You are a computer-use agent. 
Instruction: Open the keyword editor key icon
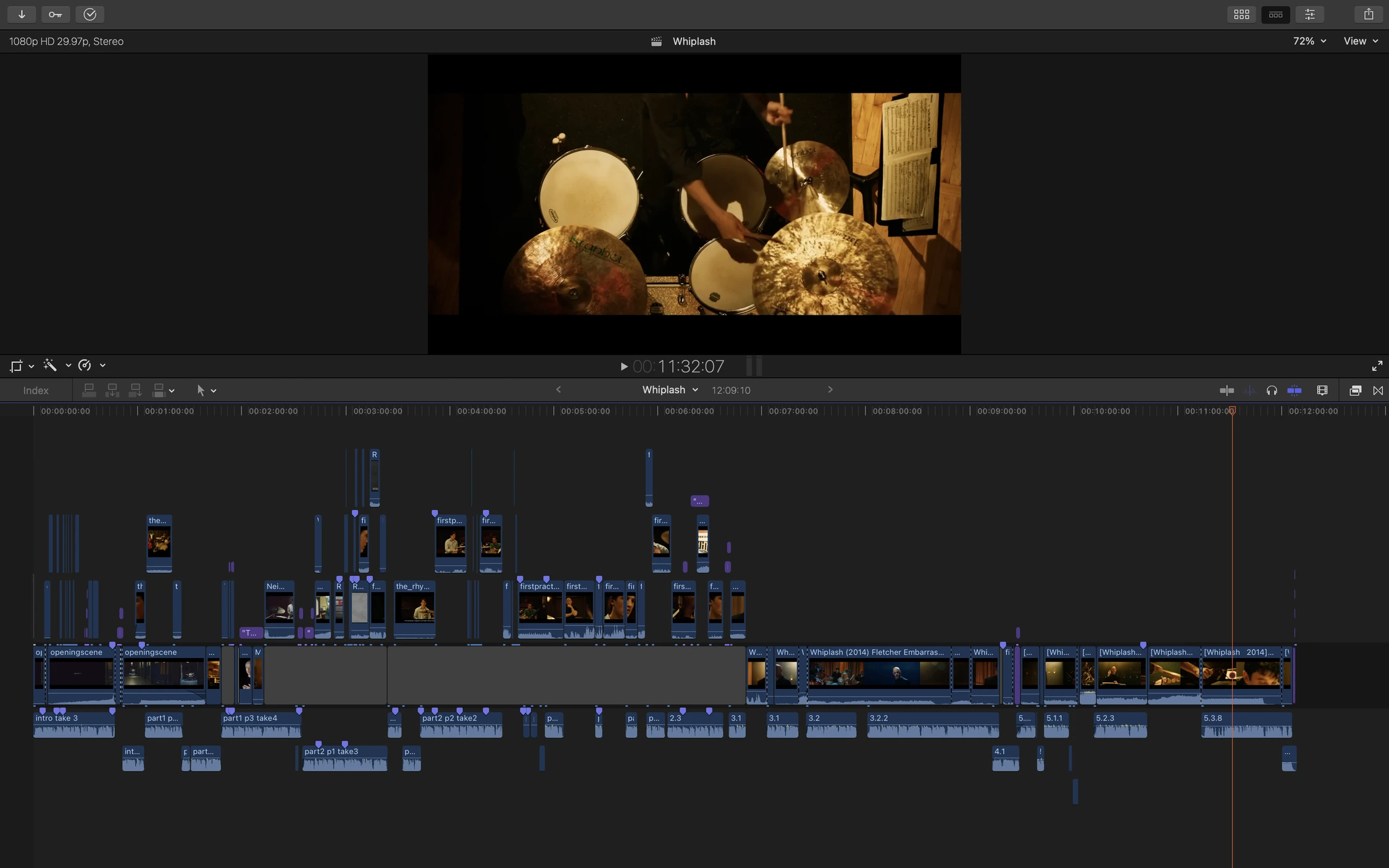(x=56, y=14)
